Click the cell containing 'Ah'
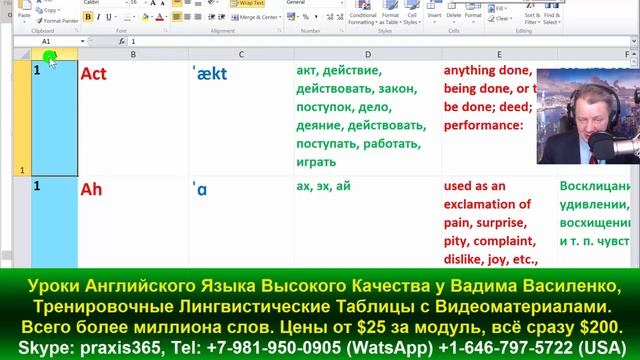Viewport: 640px width, 360px height. pyautogui.click(x=133, y=222)
